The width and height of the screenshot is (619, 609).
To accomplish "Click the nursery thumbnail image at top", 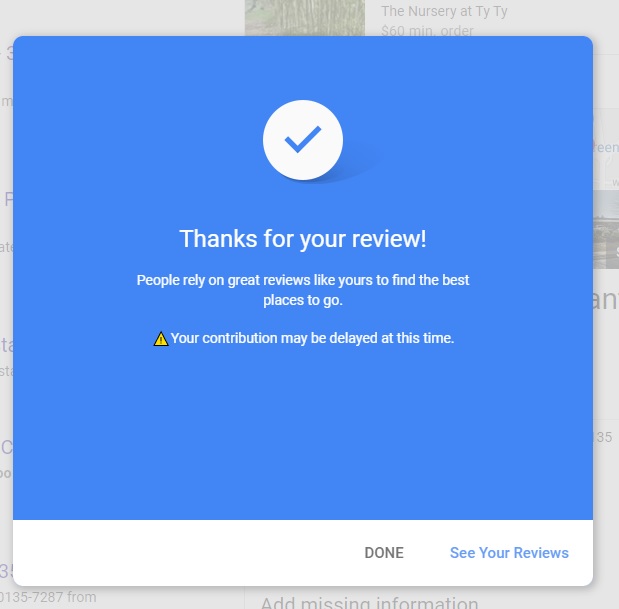I will [305, 18].
